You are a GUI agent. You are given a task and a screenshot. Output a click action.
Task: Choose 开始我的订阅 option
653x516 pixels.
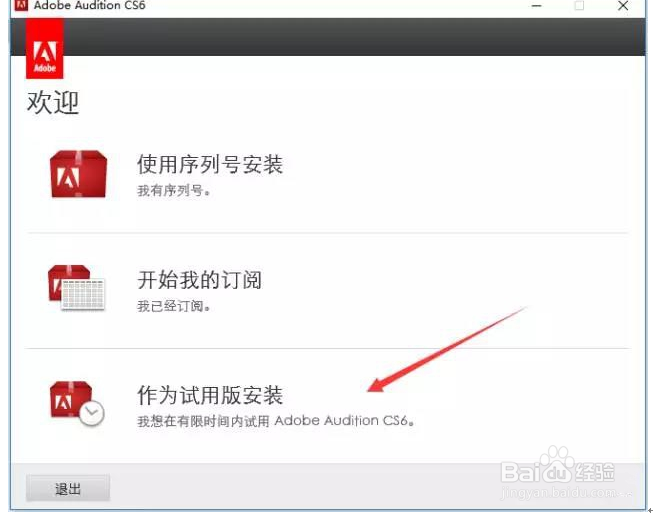(x=200, y=279)
